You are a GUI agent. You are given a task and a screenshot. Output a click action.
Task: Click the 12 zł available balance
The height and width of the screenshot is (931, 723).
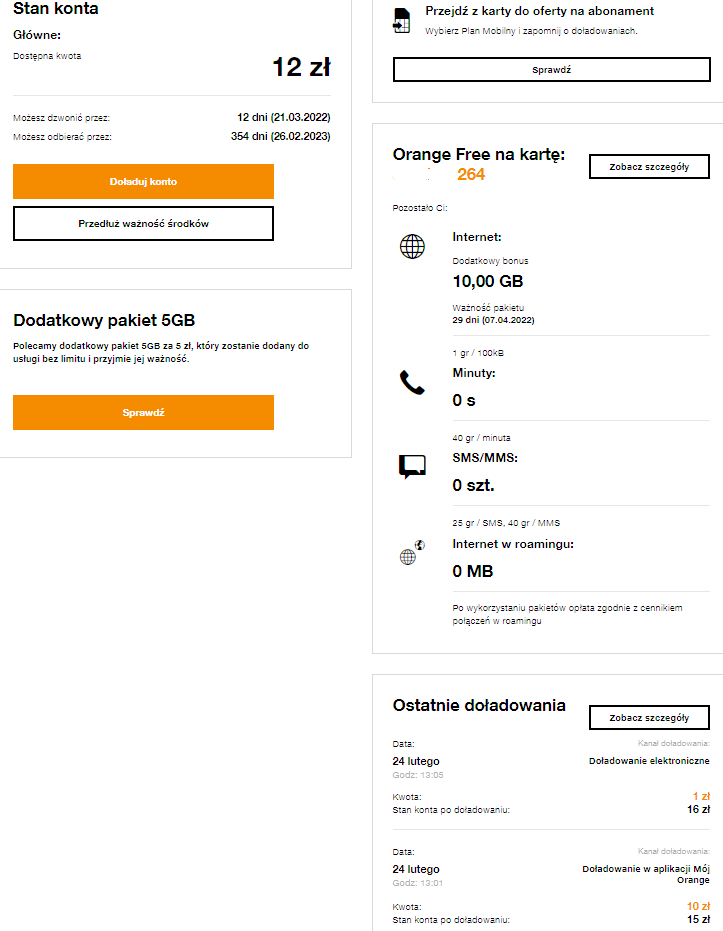click(301, 67)
